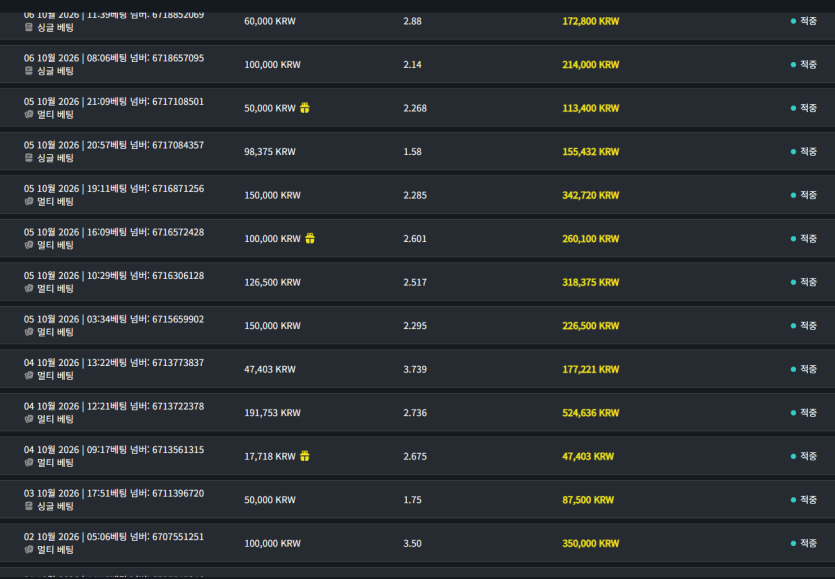
Task: Click the 멀티 베팅 icon under bet 6713561315
Action: click(x=29, y=463)
